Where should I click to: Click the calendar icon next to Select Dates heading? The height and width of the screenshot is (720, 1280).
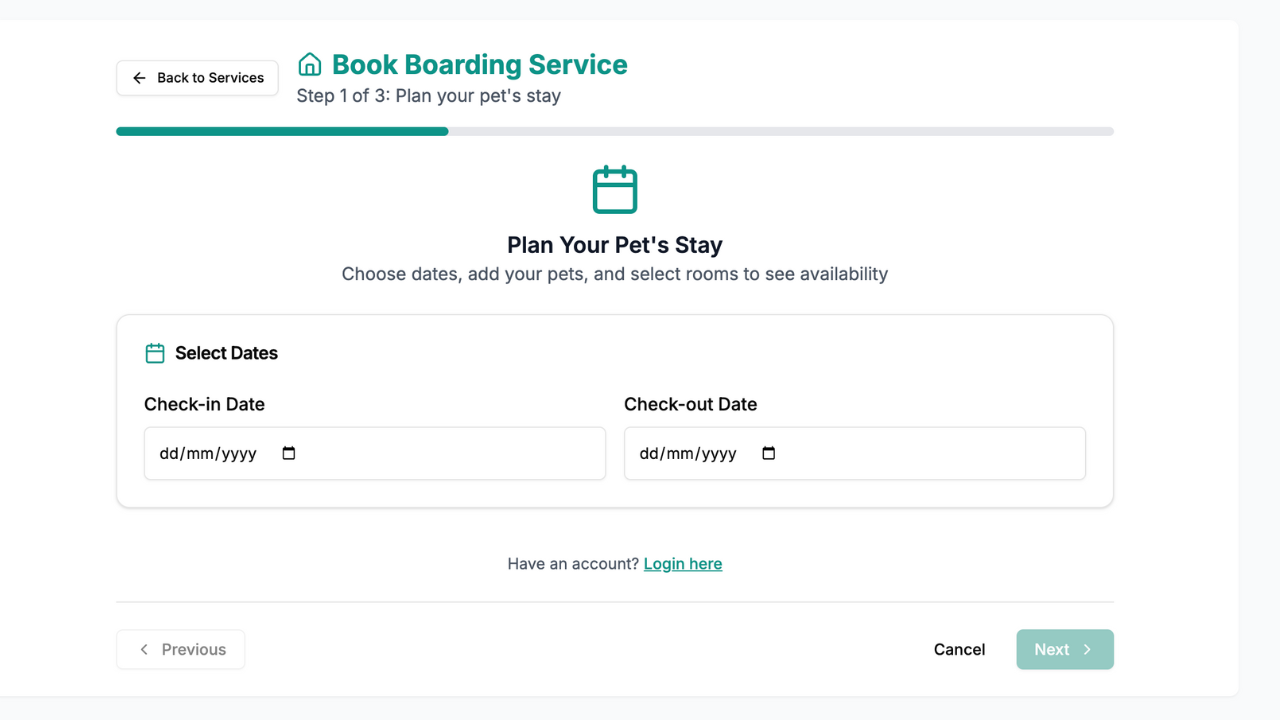(155, 352)
